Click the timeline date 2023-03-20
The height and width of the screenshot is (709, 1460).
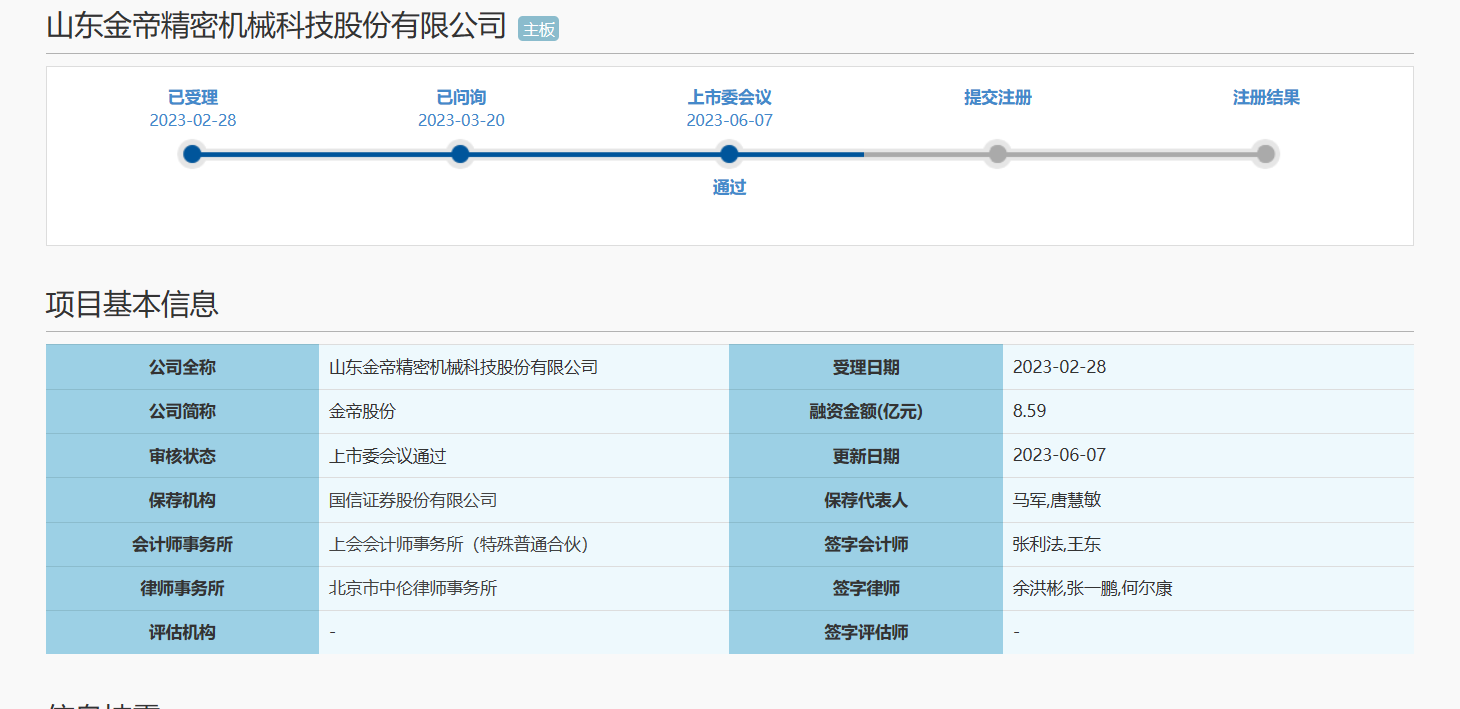point(461,120)
